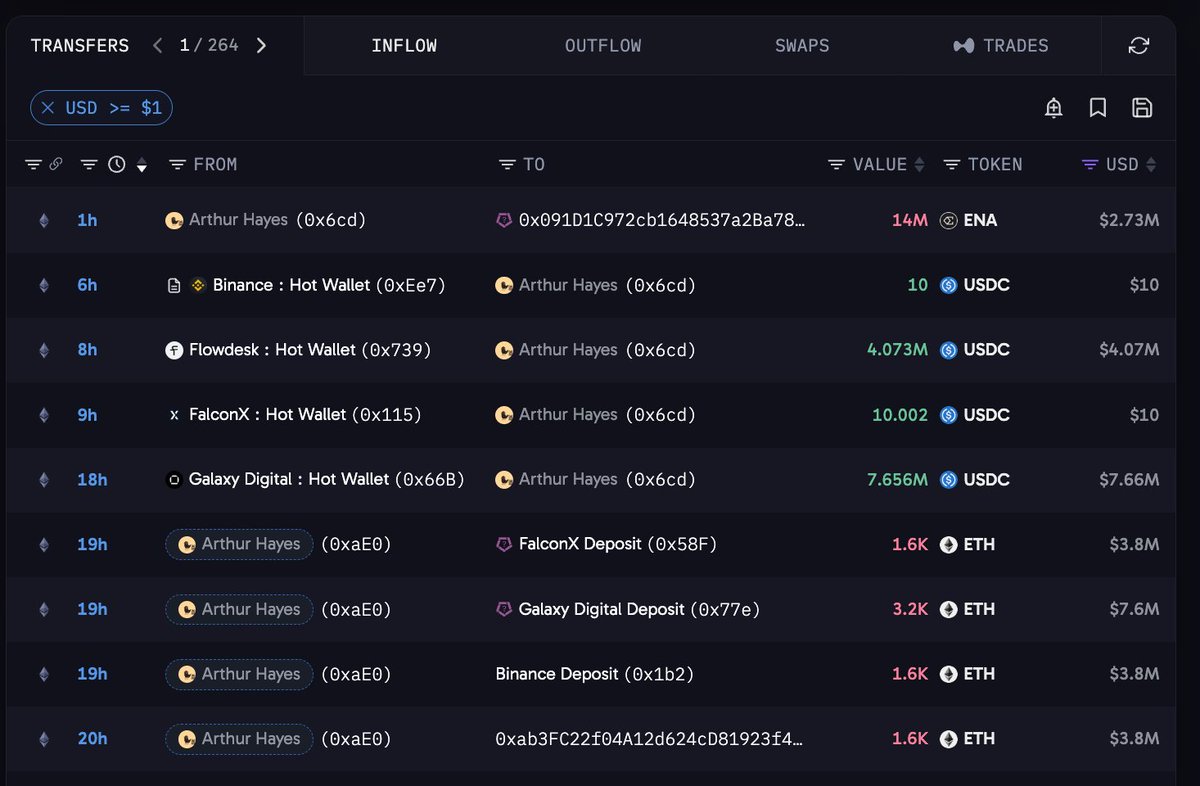Switch to the INFLOW tab

pyautogui.click(x=404, y=46)
